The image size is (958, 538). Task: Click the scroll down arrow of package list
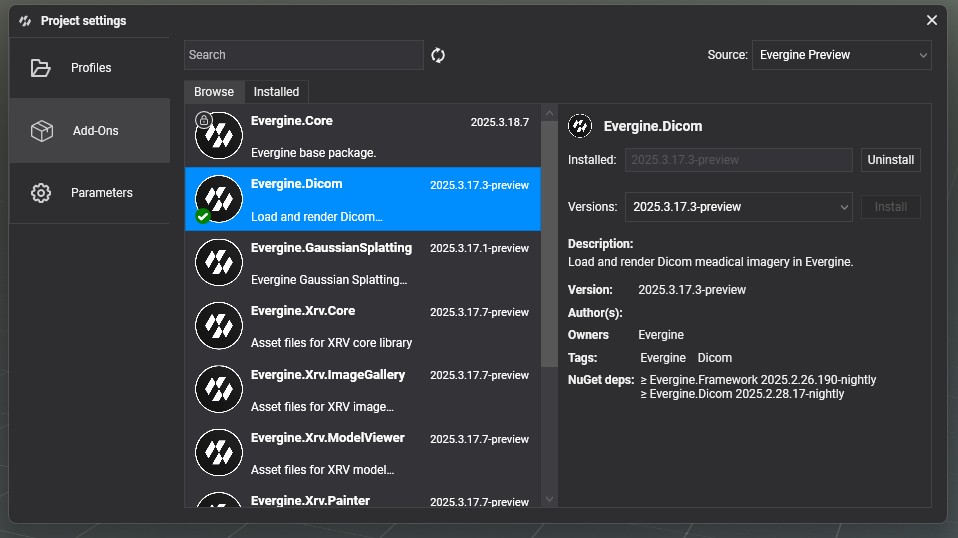coord(549,498)
